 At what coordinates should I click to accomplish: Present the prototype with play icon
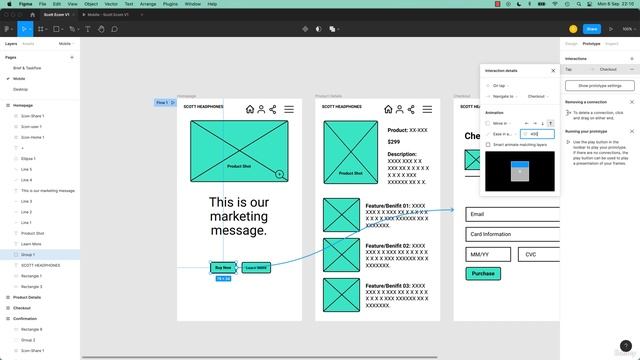611,29
